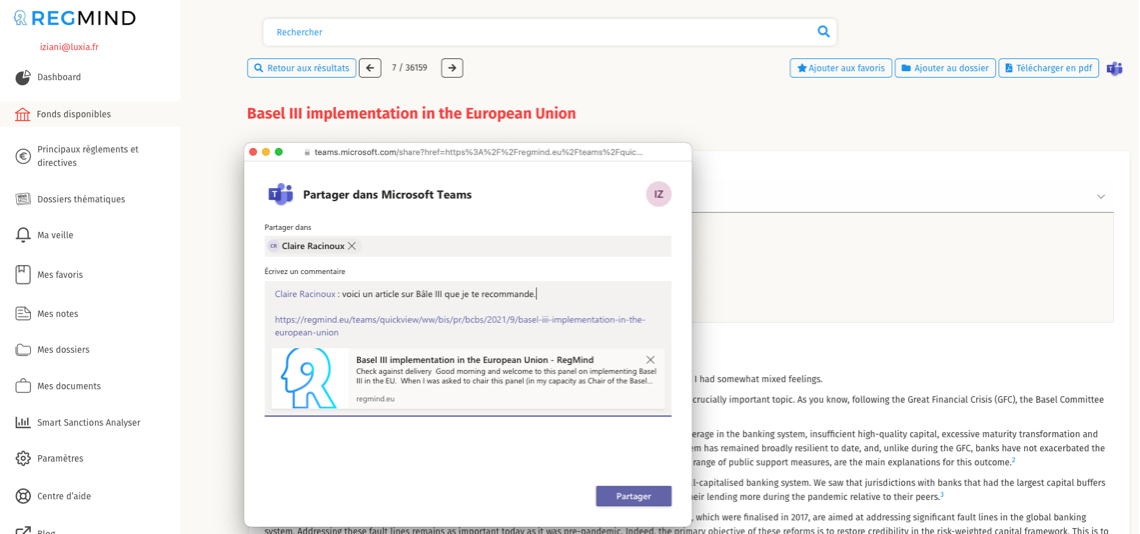Screen dimensions: 1140x534
Task: Click the Dashboard pie chart icon
Action: tap(23, 77)
